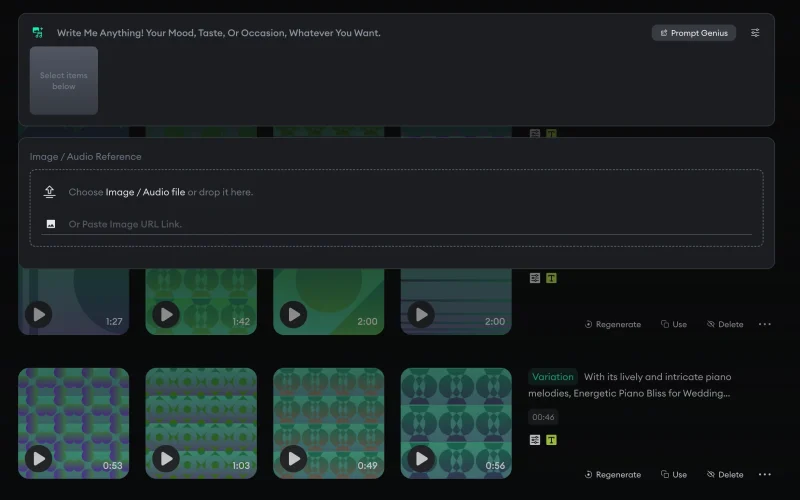Play the 1:42 track
This screenshot has width=800, height=500.
coord(166,314)
